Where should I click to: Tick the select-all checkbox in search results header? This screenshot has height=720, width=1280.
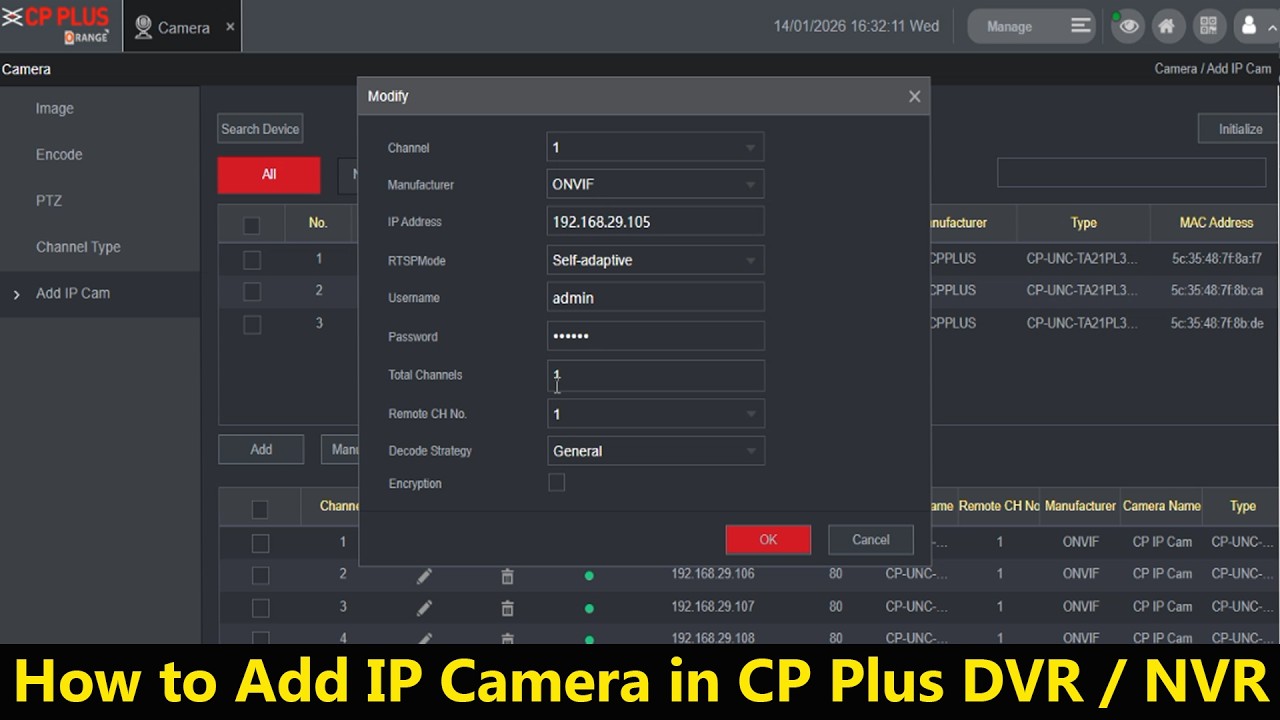251,225
